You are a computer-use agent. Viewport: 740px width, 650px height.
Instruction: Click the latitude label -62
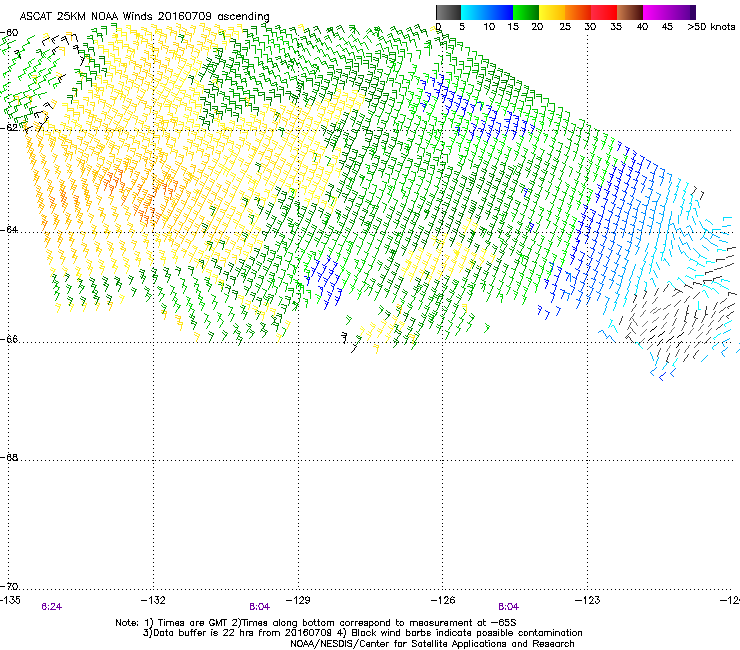click(9, 128)
